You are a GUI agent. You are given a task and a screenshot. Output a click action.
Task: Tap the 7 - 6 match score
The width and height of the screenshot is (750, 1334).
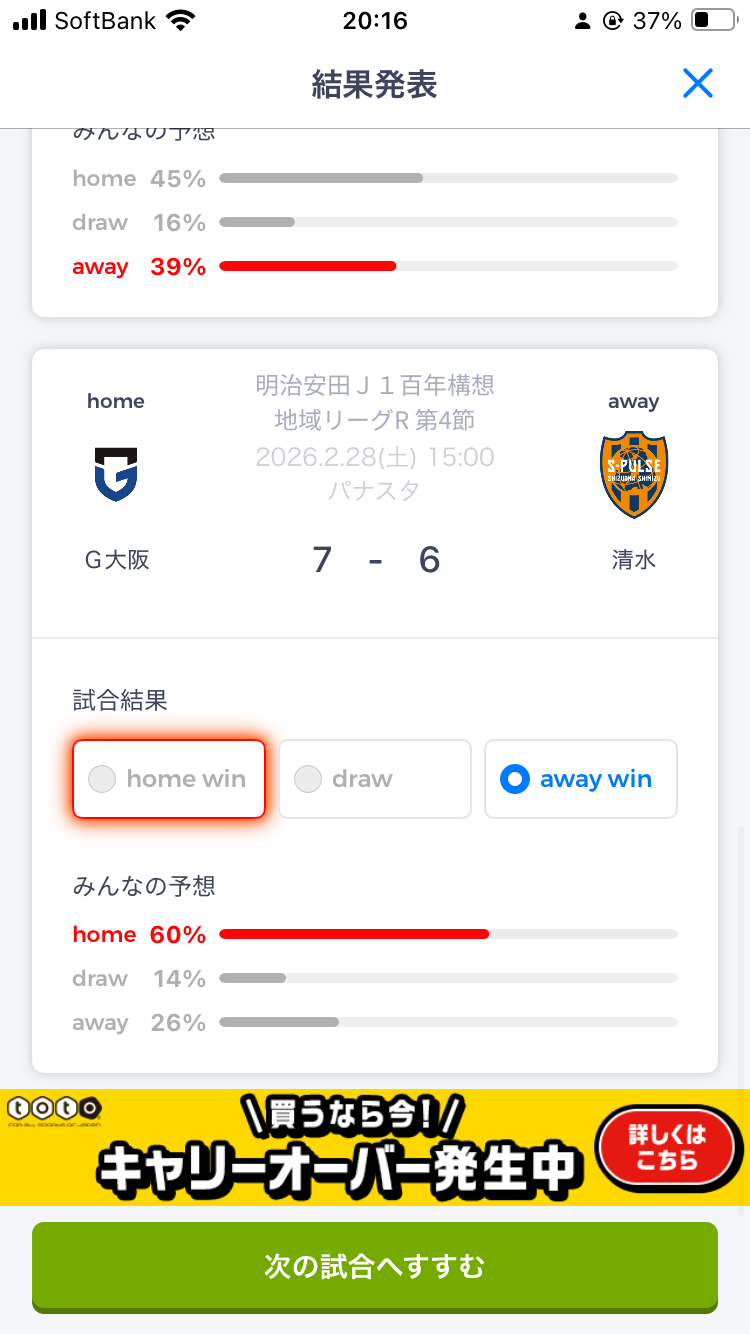click(x=375, y=560)
